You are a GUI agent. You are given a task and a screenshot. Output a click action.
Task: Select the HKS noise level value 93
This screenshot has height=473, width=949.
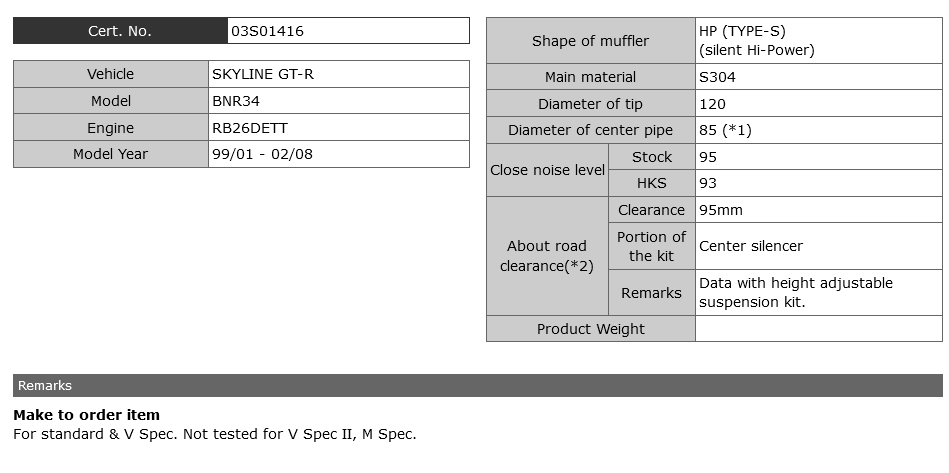(x=708, y=183)
